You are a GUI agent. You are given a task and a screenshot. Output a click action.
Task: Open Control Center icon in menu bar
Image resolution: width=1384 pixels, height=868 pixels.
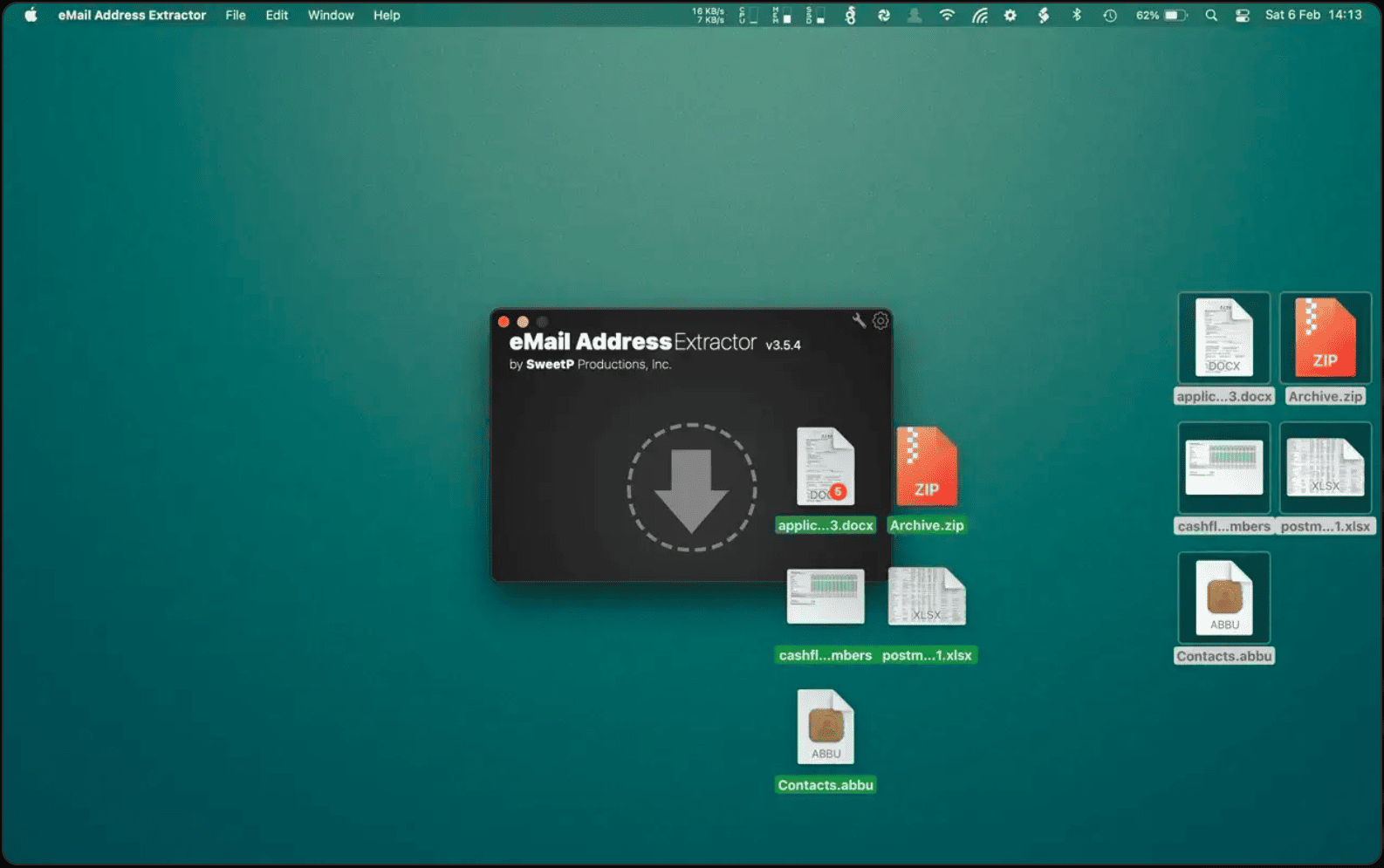coord(1243,15)
